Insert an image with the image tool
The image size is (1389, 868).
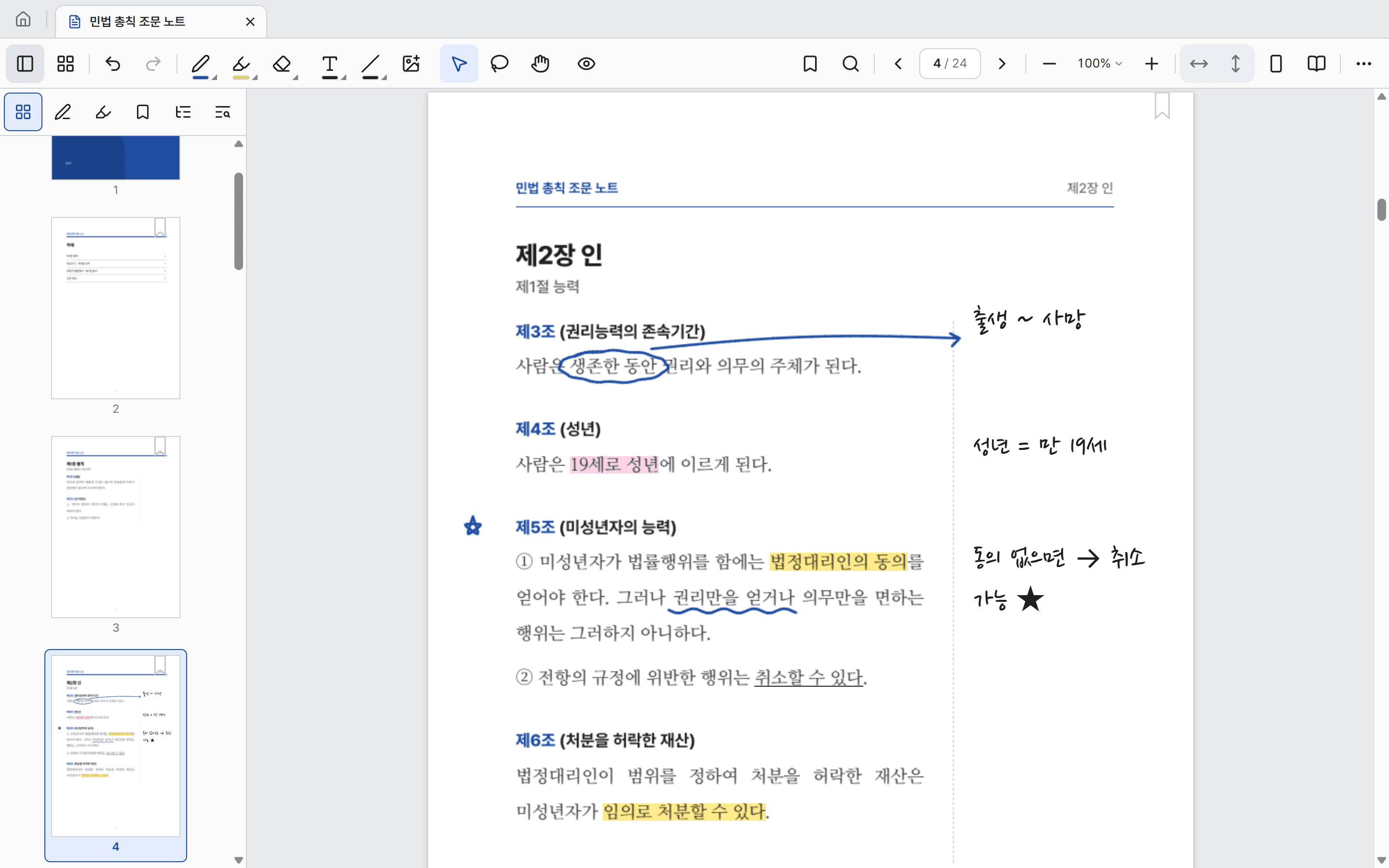(411, 64)
